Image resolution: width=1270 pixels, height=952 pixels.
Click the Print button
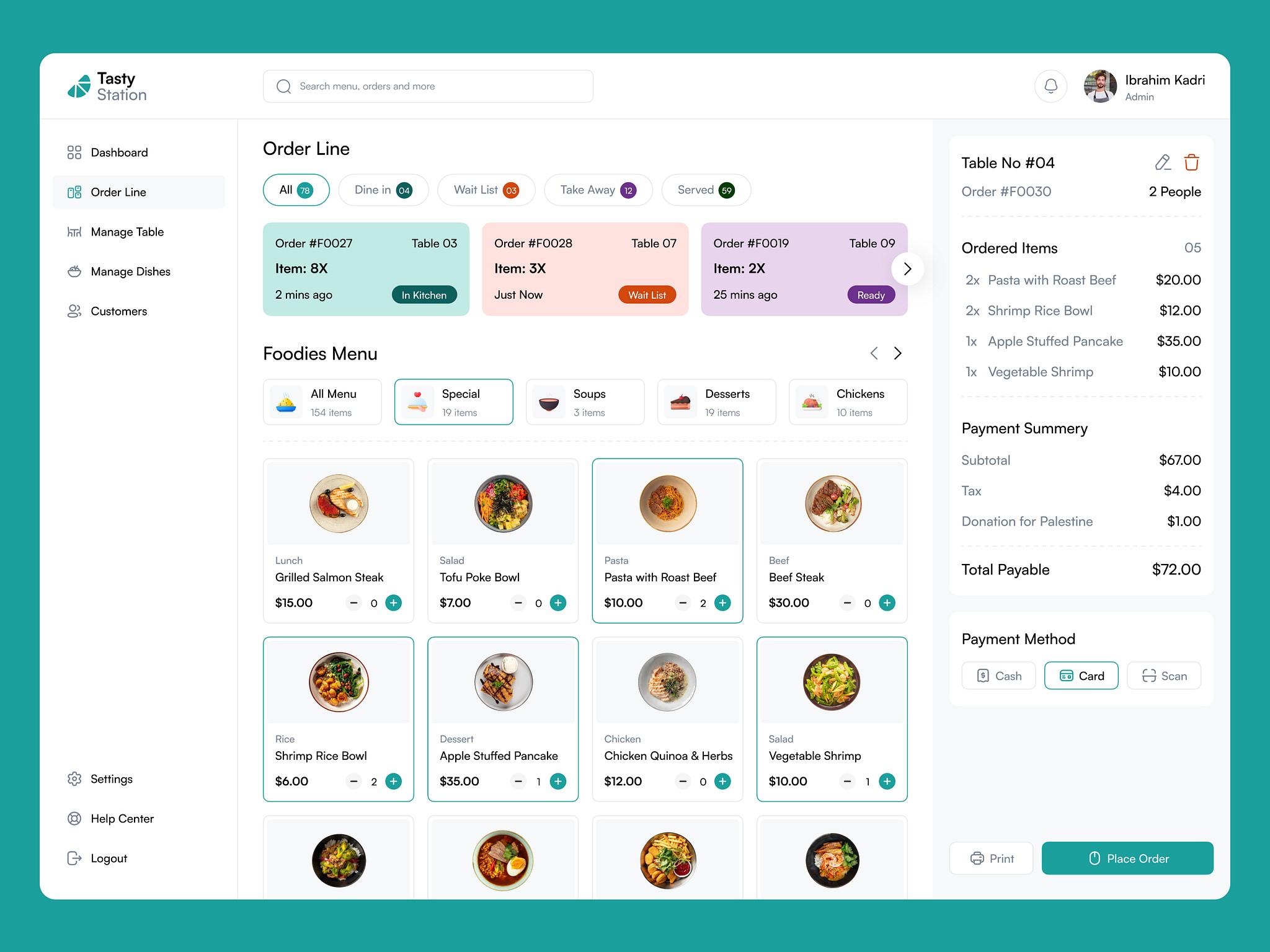click(x=991, y=858)
